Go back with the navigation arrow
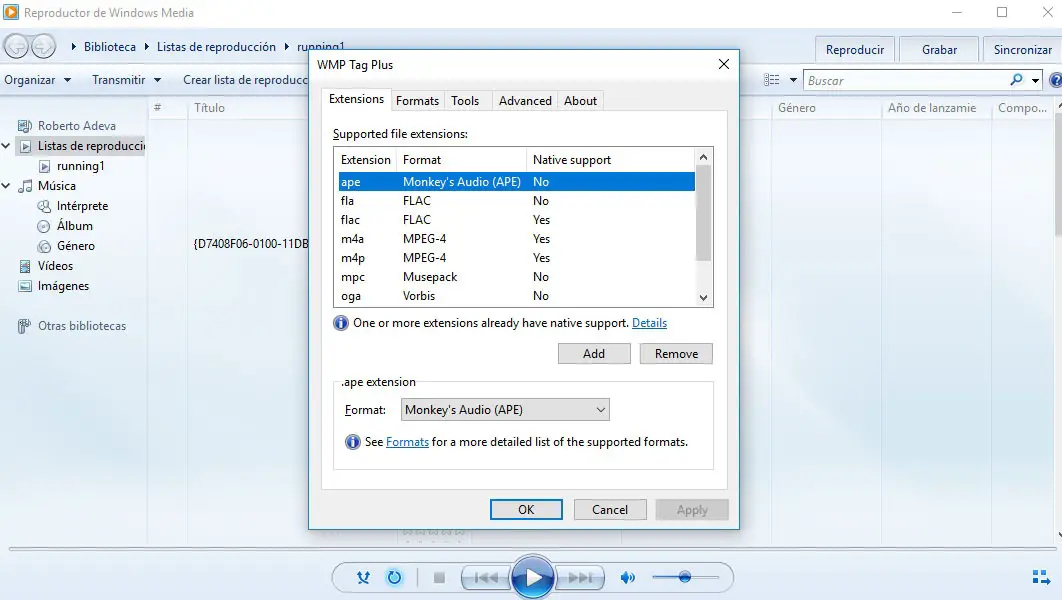 pos(16,46)
